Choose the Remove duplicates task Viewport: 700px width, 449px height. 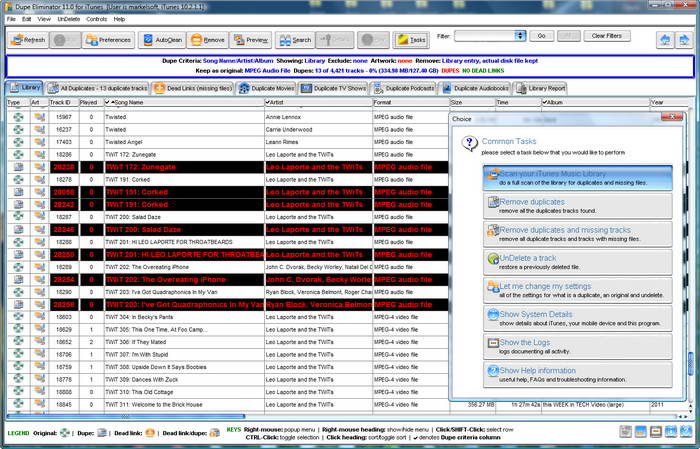578,206
